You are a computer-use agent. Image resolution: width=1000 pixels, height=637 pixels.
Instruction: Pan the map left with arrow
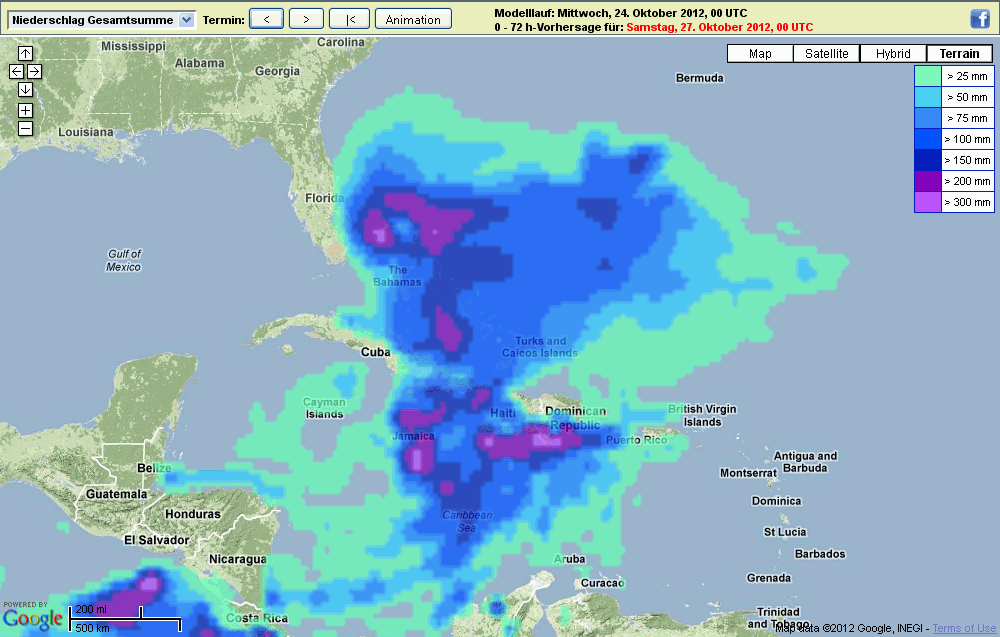[x=16, y=71]
